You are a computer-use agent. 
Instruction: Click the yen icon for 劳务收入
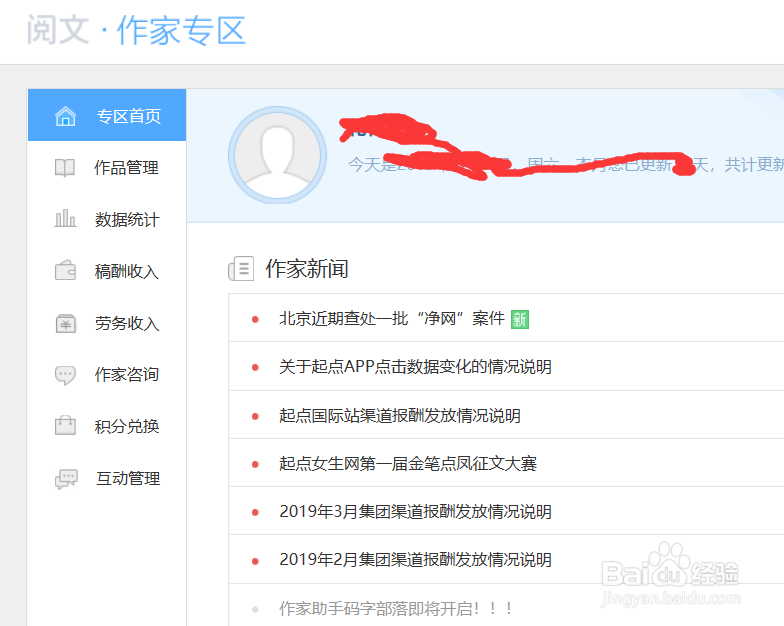(x=66, y=323)
